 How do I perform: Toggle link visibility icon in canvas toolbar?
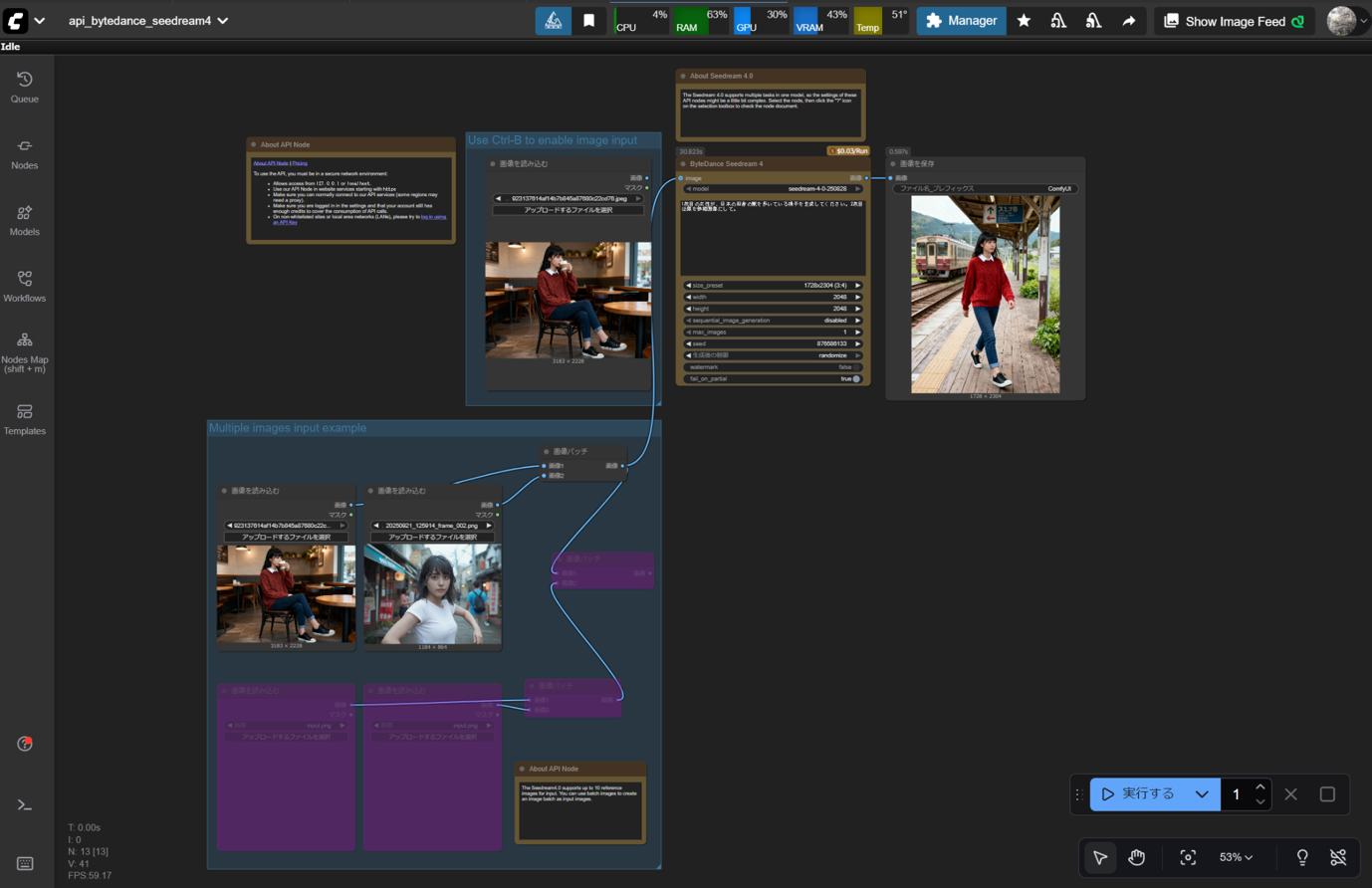[1338, 857]
